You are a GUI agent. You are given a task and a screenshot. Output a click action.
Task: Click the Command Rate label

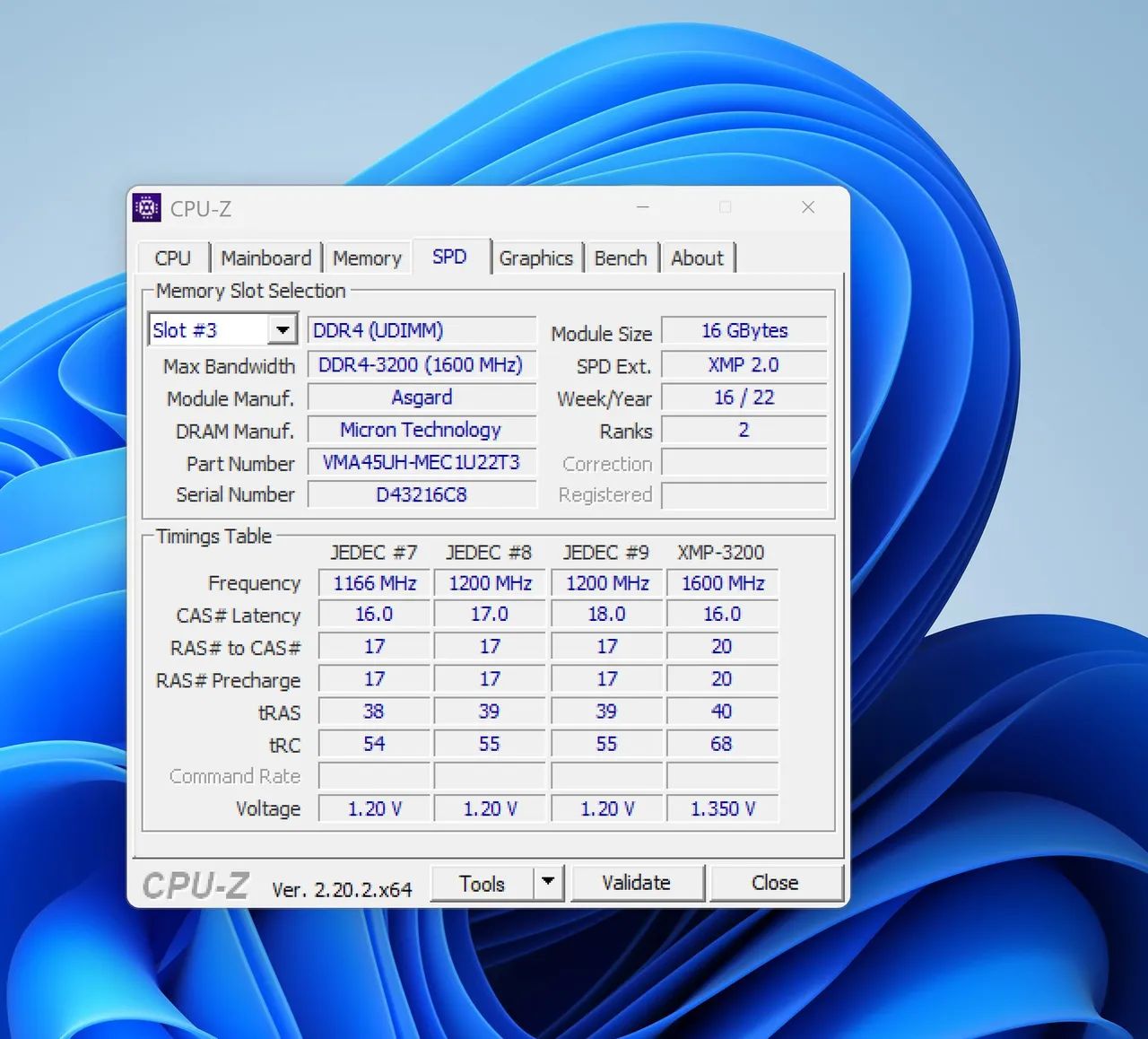pos(235,776)
